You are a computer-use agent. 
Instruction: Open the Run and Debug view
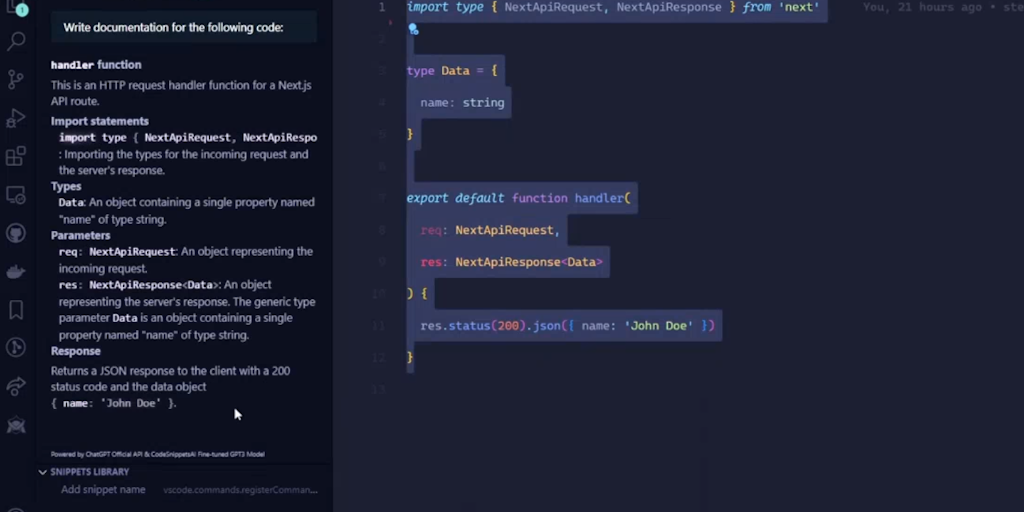(16, 118)
